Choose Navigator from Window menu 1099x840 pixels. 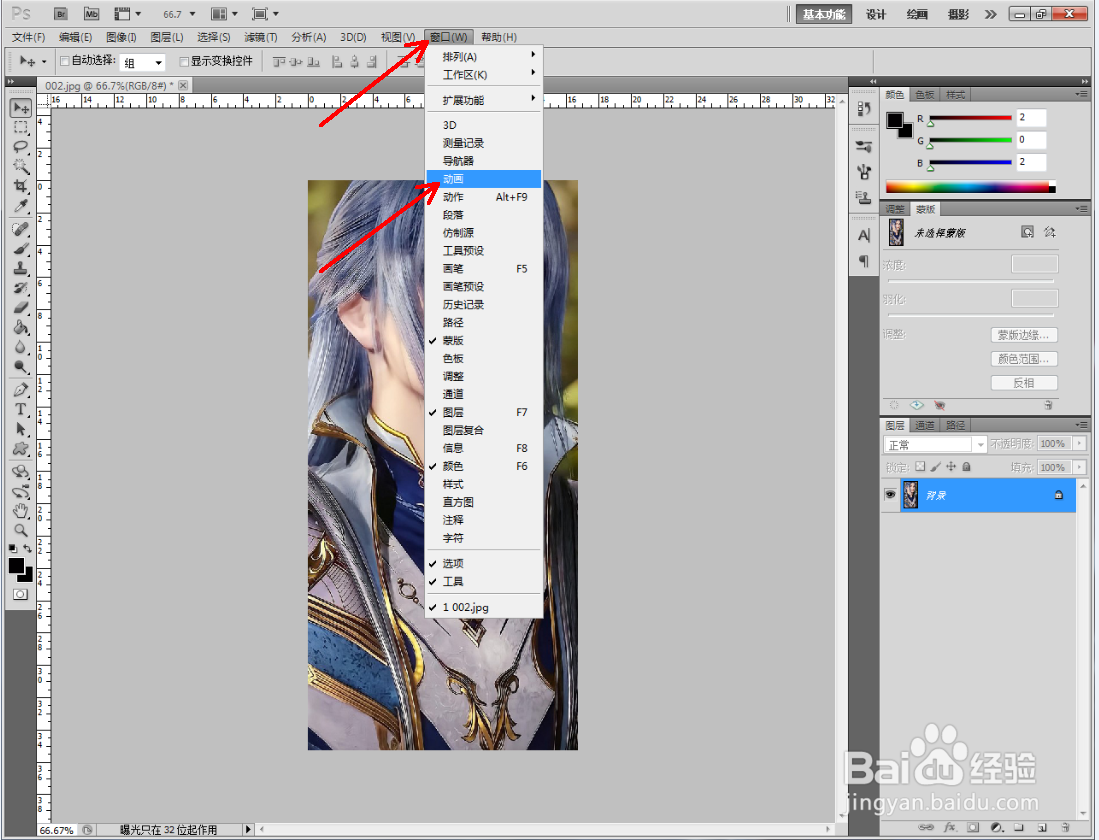coord(484,161)
